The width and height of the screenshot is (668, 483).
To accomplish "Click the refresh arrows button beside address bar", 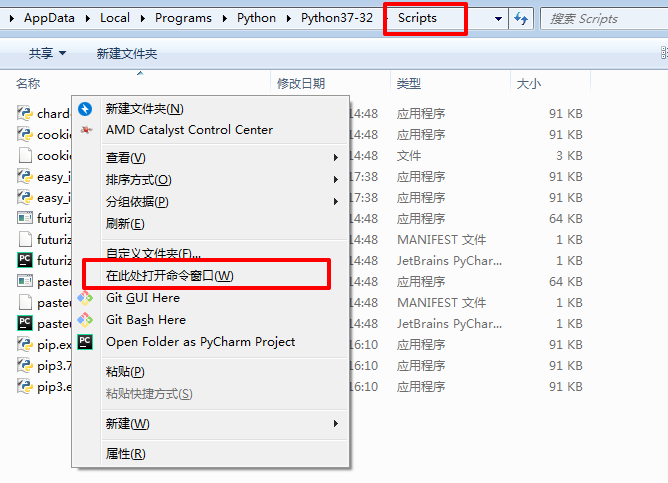I will tap(521, 18).
